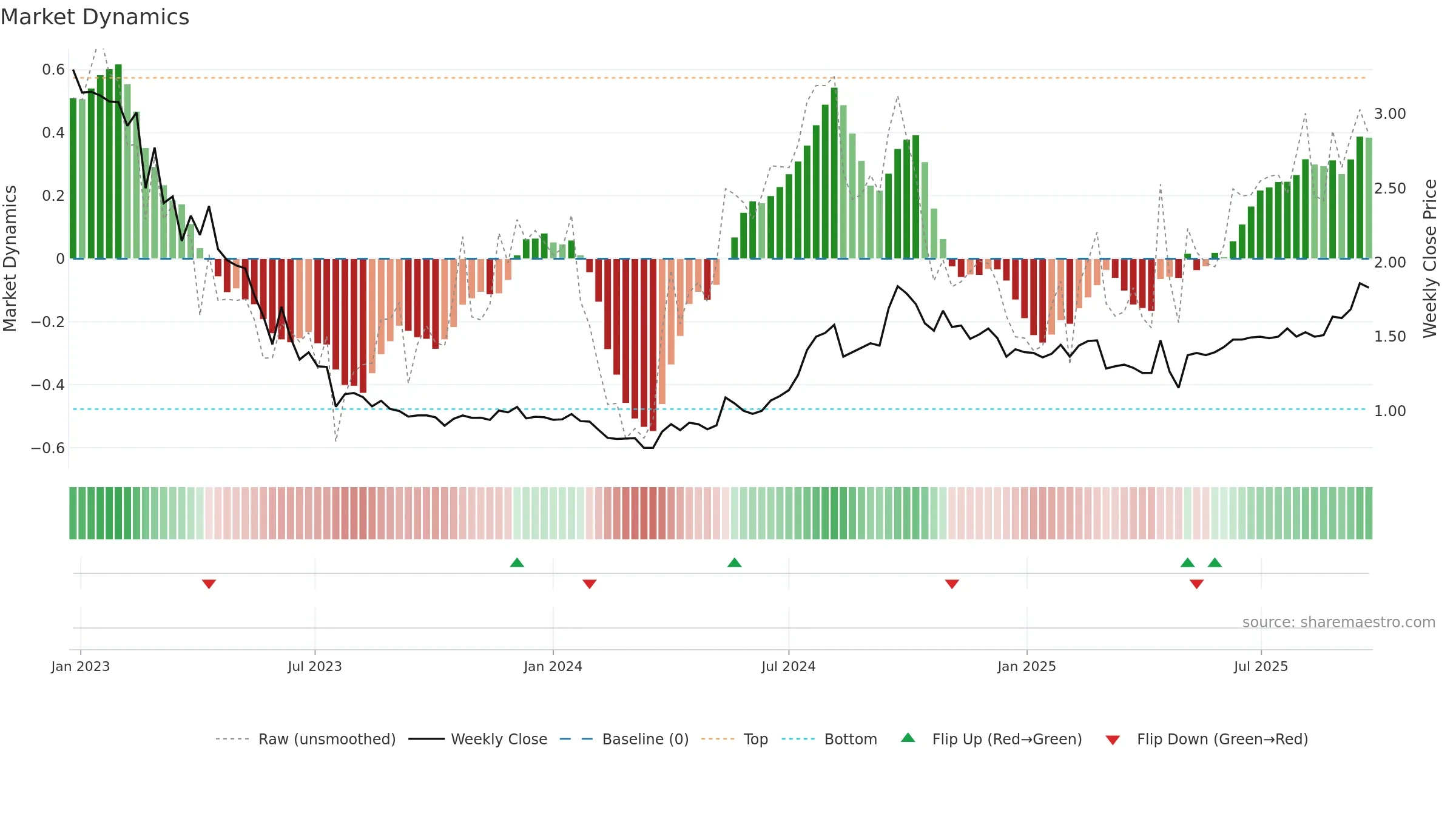Toggle the Bottom legend entry
Viewport: 1456px width, 819px height.
coord(829,739)
